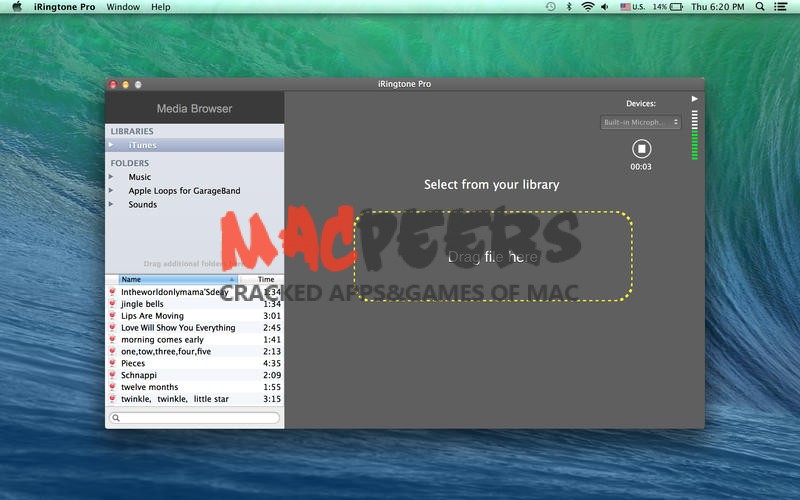Viewport: 800px width, 500px height.
Task: Click the play arrow above the level meter
Action: pyautogui.click(x=694, y=99)
